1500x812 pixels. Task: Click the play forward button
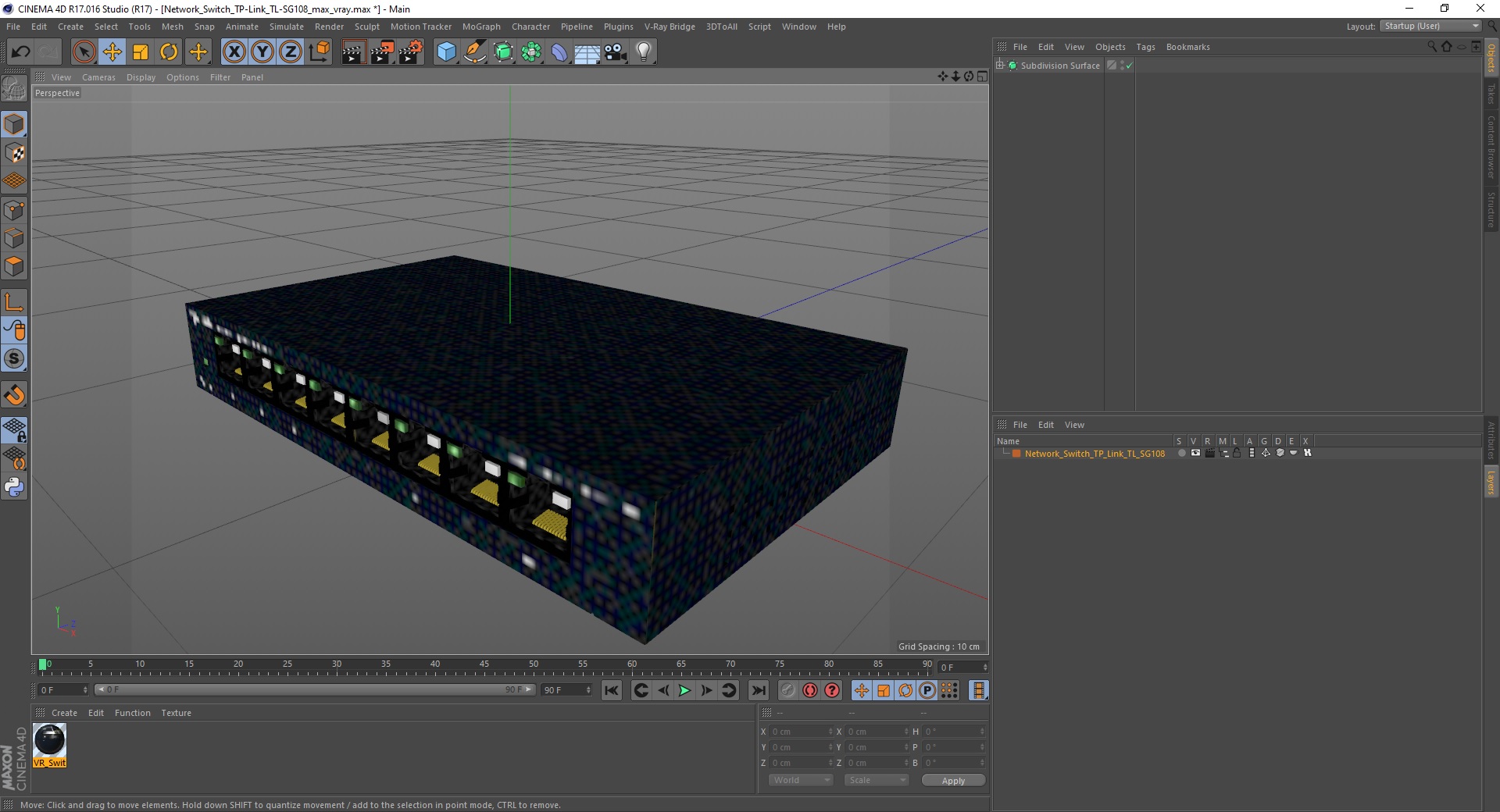pyautogui.click(x=684, y=690)
